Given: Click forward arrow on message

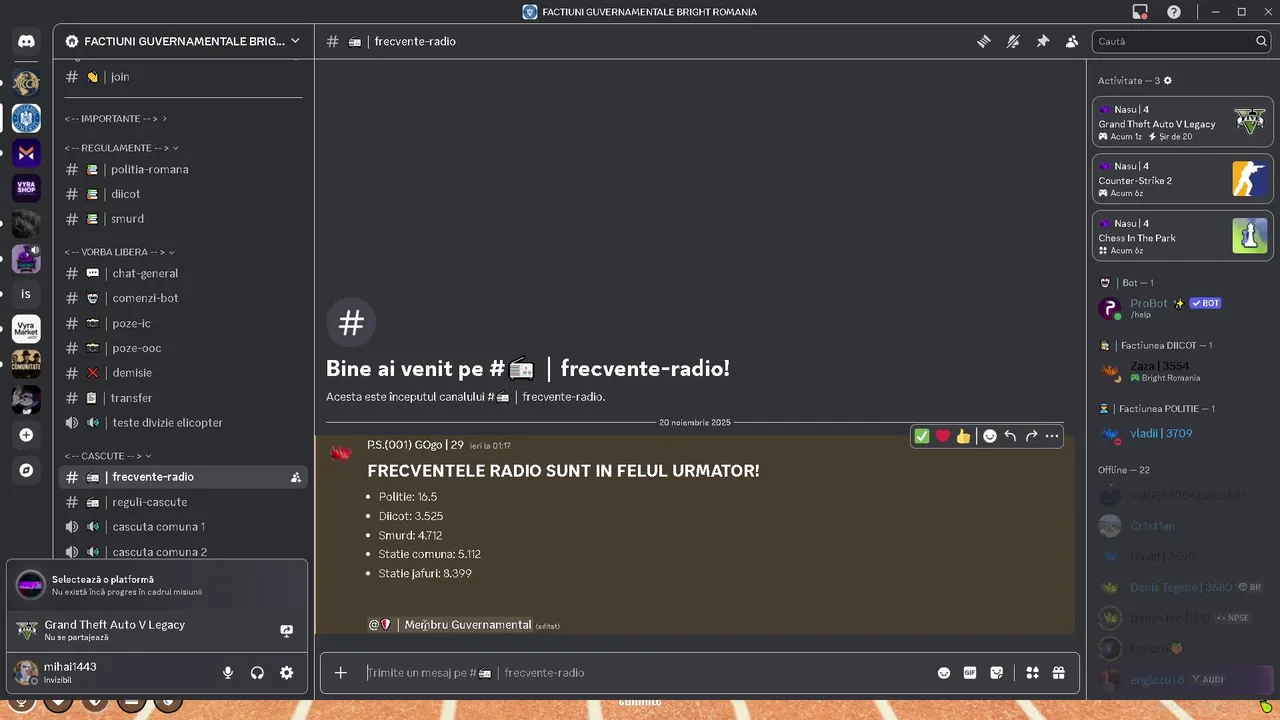Looking at the screenshot, I should pyautogui.click(x=1031, y=436).
